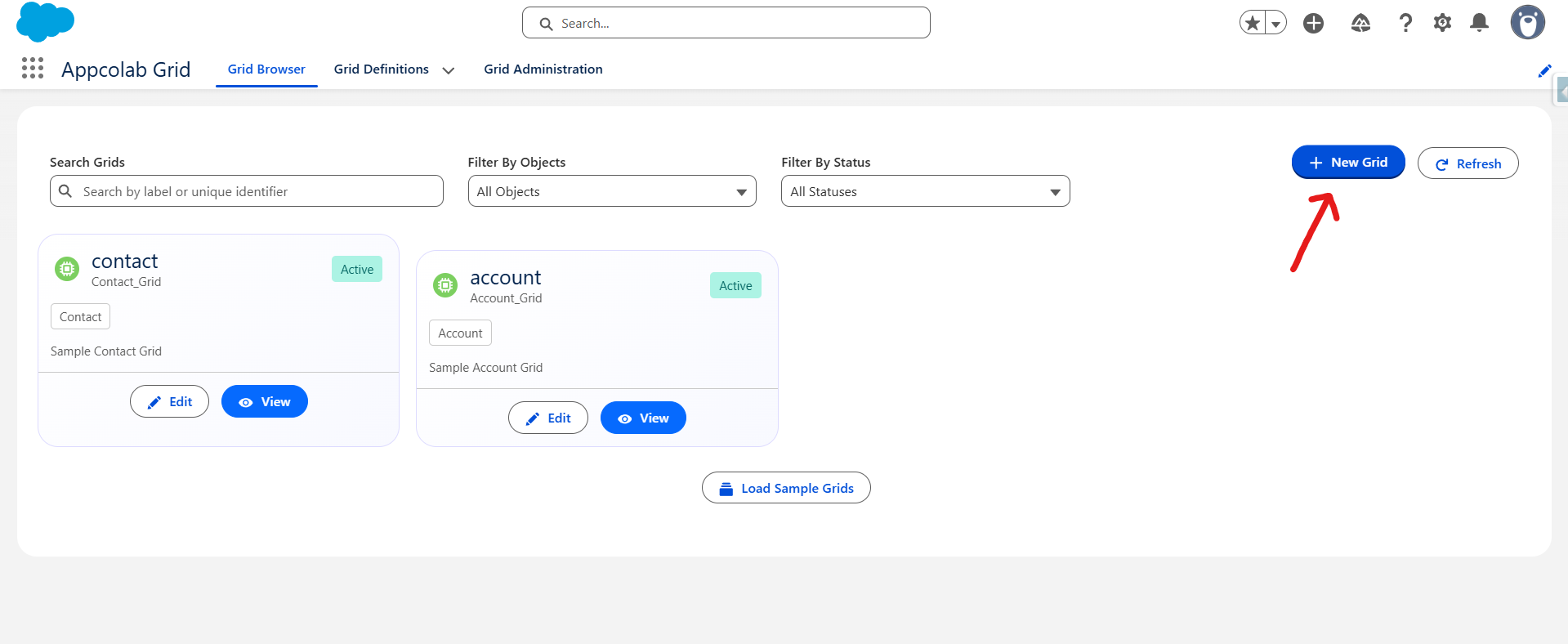Open the Trailhead guidance icon
The height and width of the screenshot is (644, 1568).
(x=1360, y=23)
